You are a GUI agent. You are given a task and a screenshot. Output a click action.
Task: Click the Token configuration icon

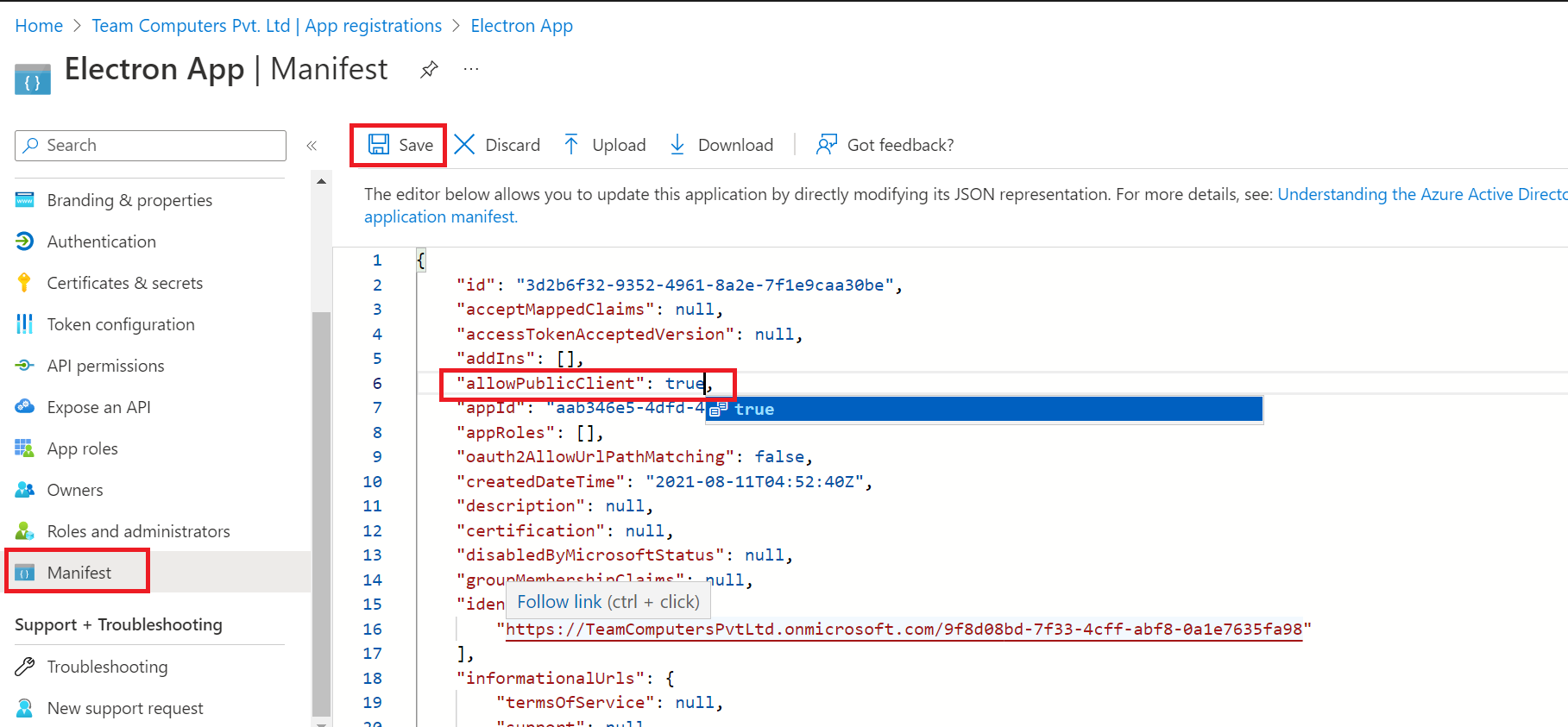point(24,324)
